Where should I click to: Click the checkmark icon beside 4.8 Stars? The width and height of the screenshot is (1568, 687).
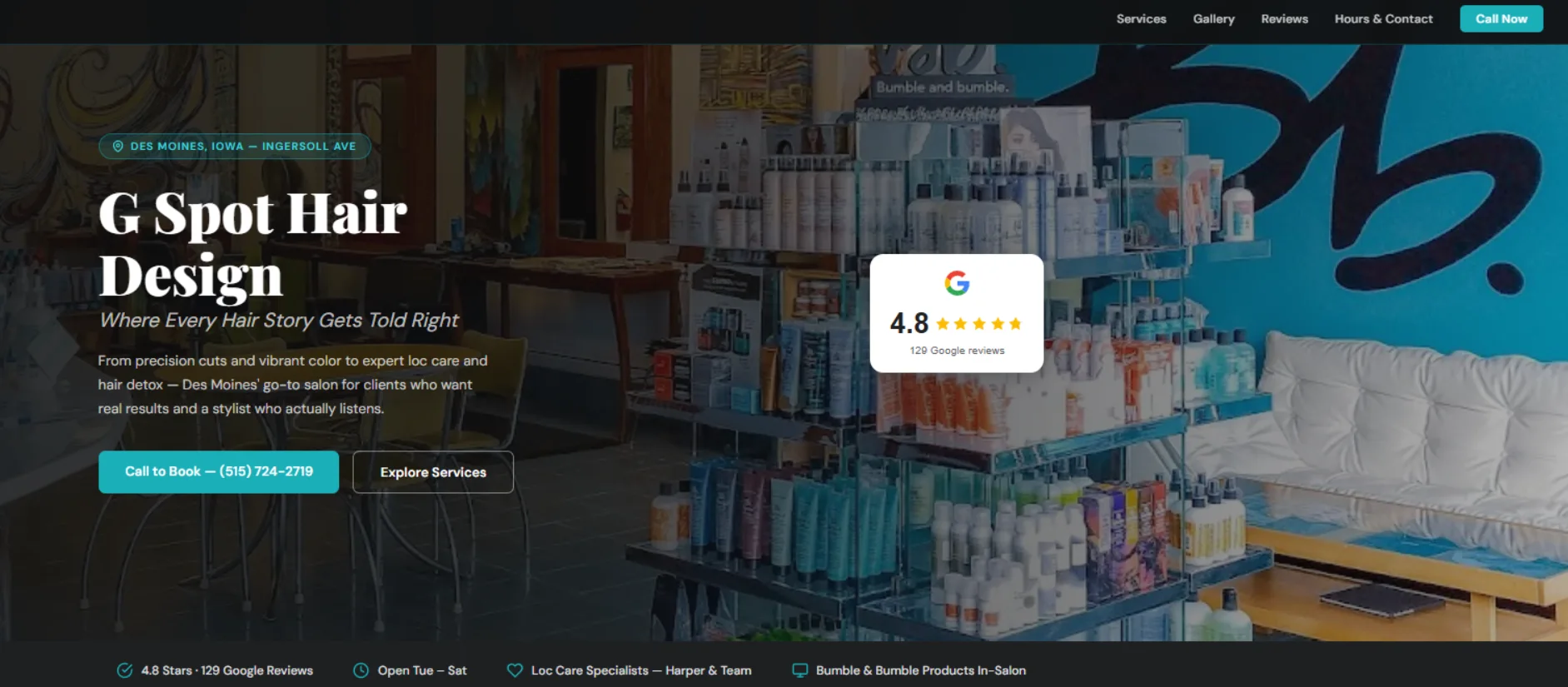(x=125, y=670)
